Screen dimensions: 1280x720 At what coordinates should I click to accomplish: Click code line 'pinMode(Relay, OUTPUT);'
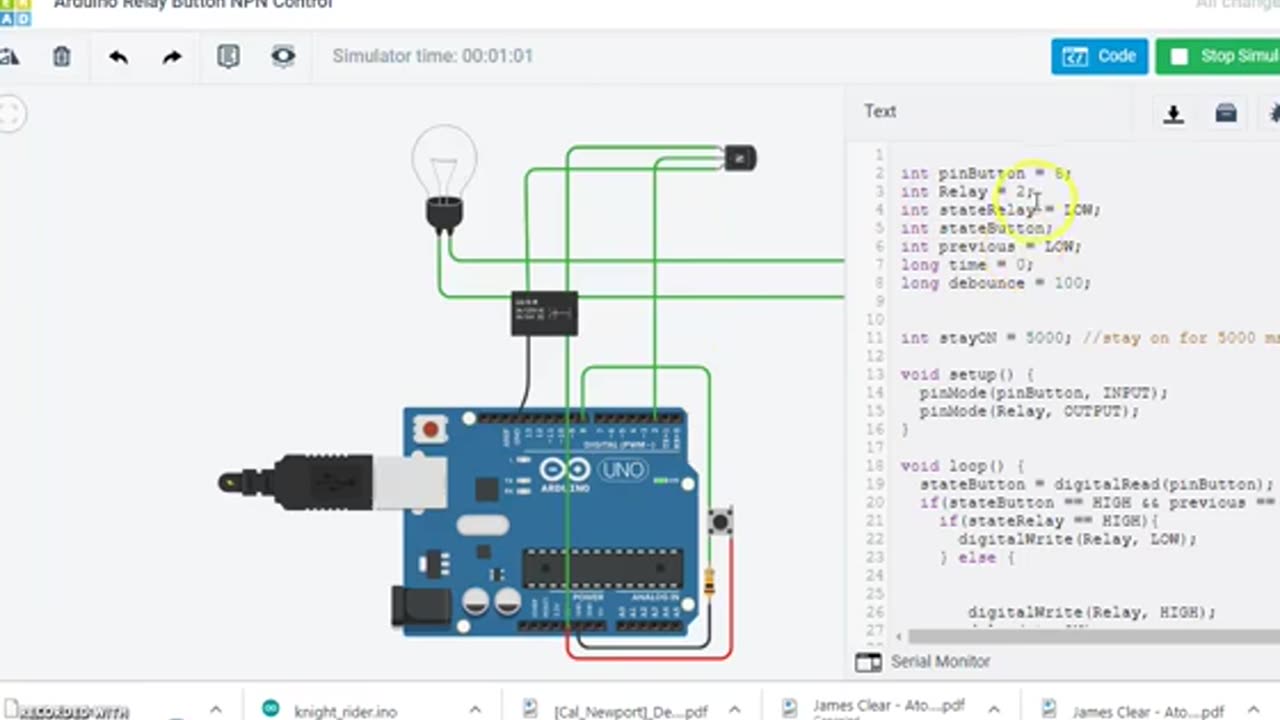click(1029, 411)
